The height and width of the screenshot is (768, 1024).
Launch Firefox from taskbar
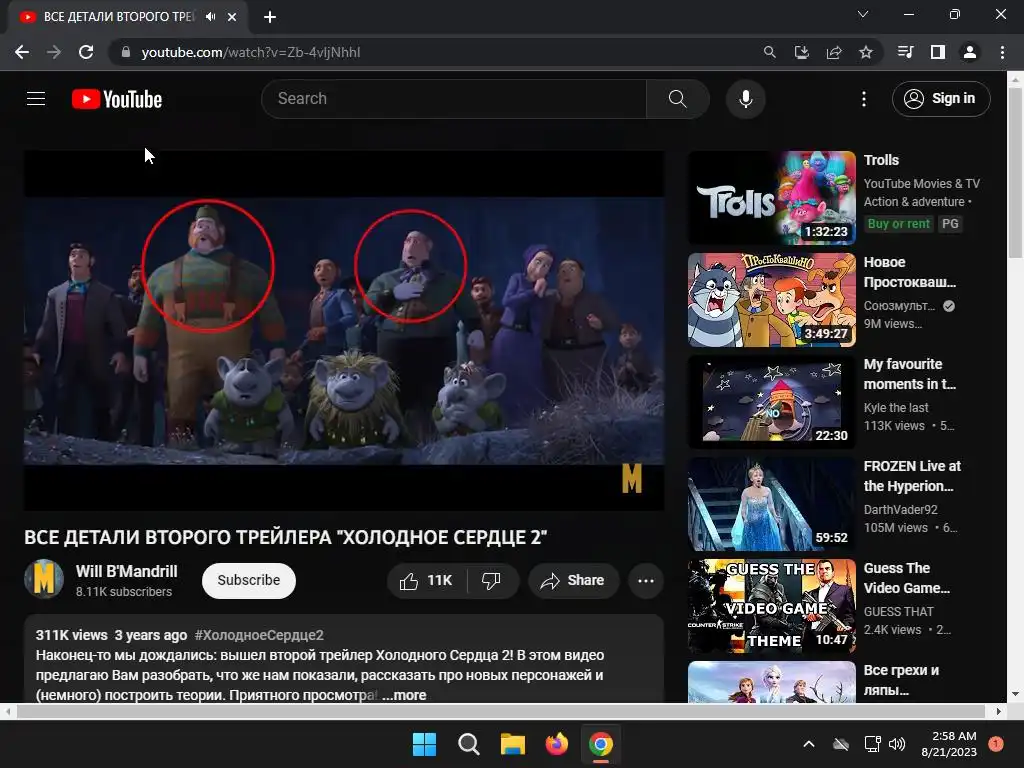tap(557, 744)
